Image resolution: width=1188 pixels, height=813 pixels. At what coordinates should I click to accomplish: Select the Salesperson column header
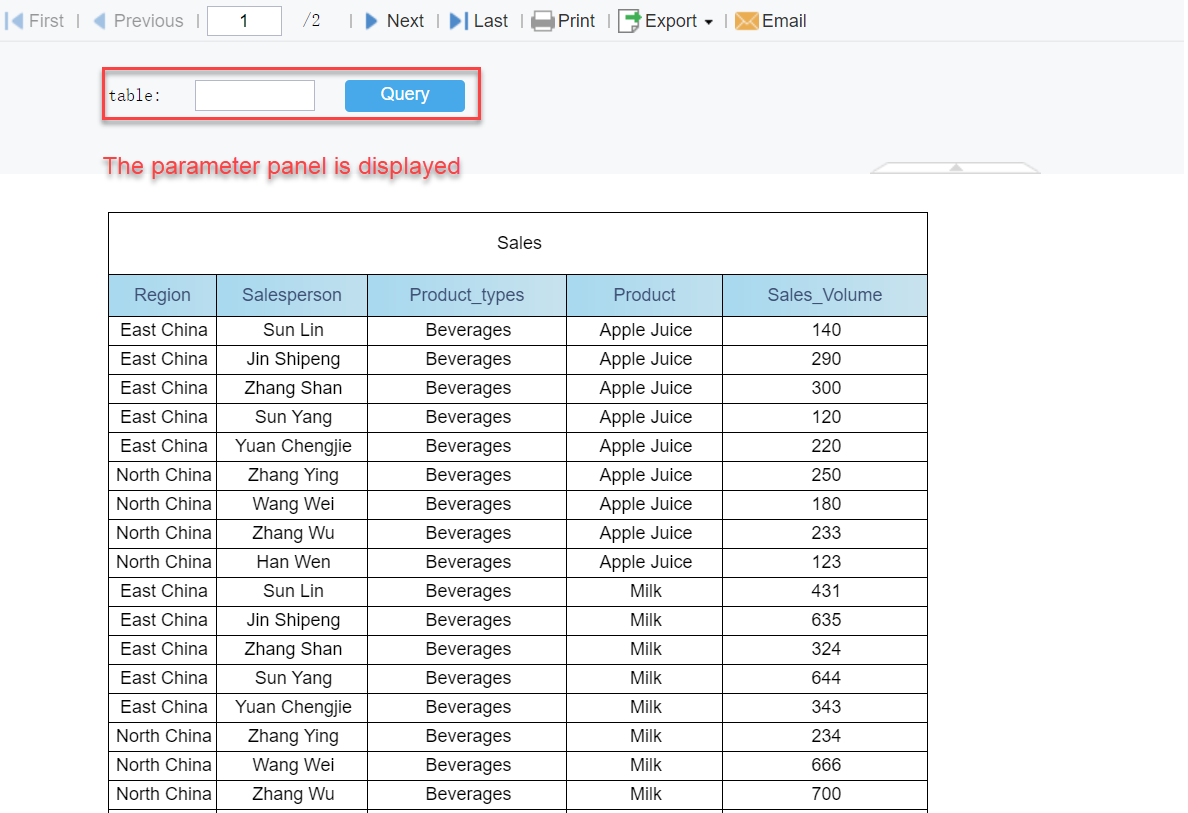(x=291, y=295)
